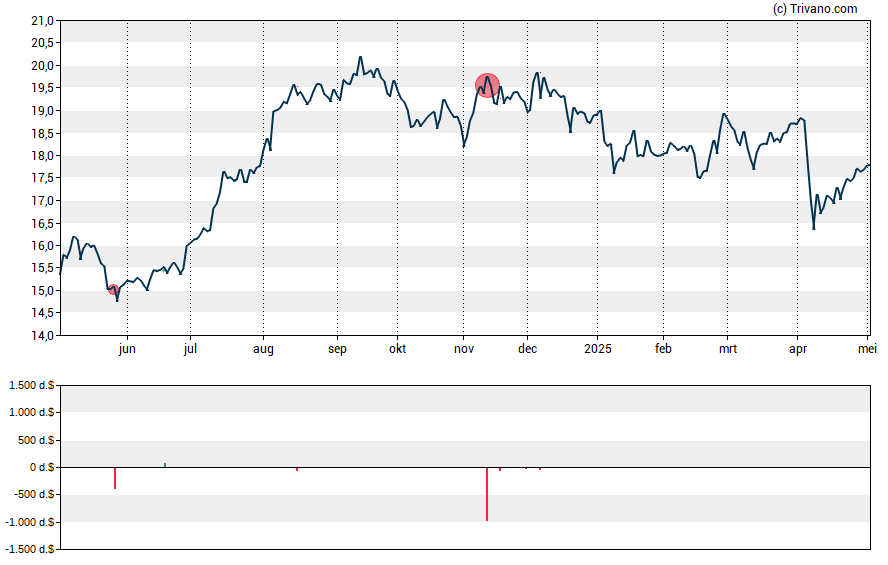Image resolution: width=888 pixels, height=565 pixels.
Task: Click the '(c) Trivano.com' copyright text
Action: (x=815, y=8)
